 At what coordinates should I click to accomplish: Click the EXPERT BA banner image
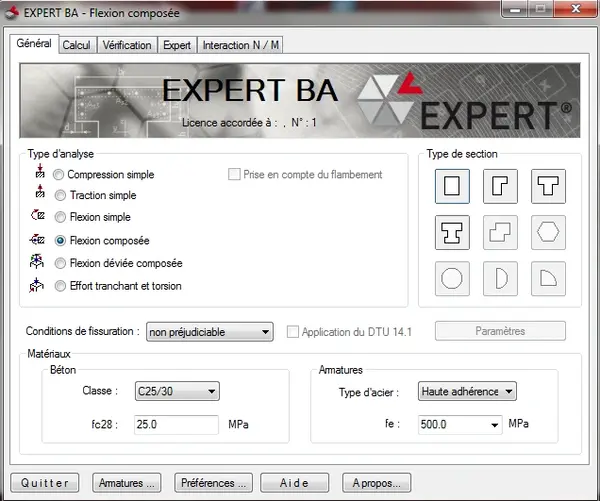pyautogui.click(x=300, y=100)
